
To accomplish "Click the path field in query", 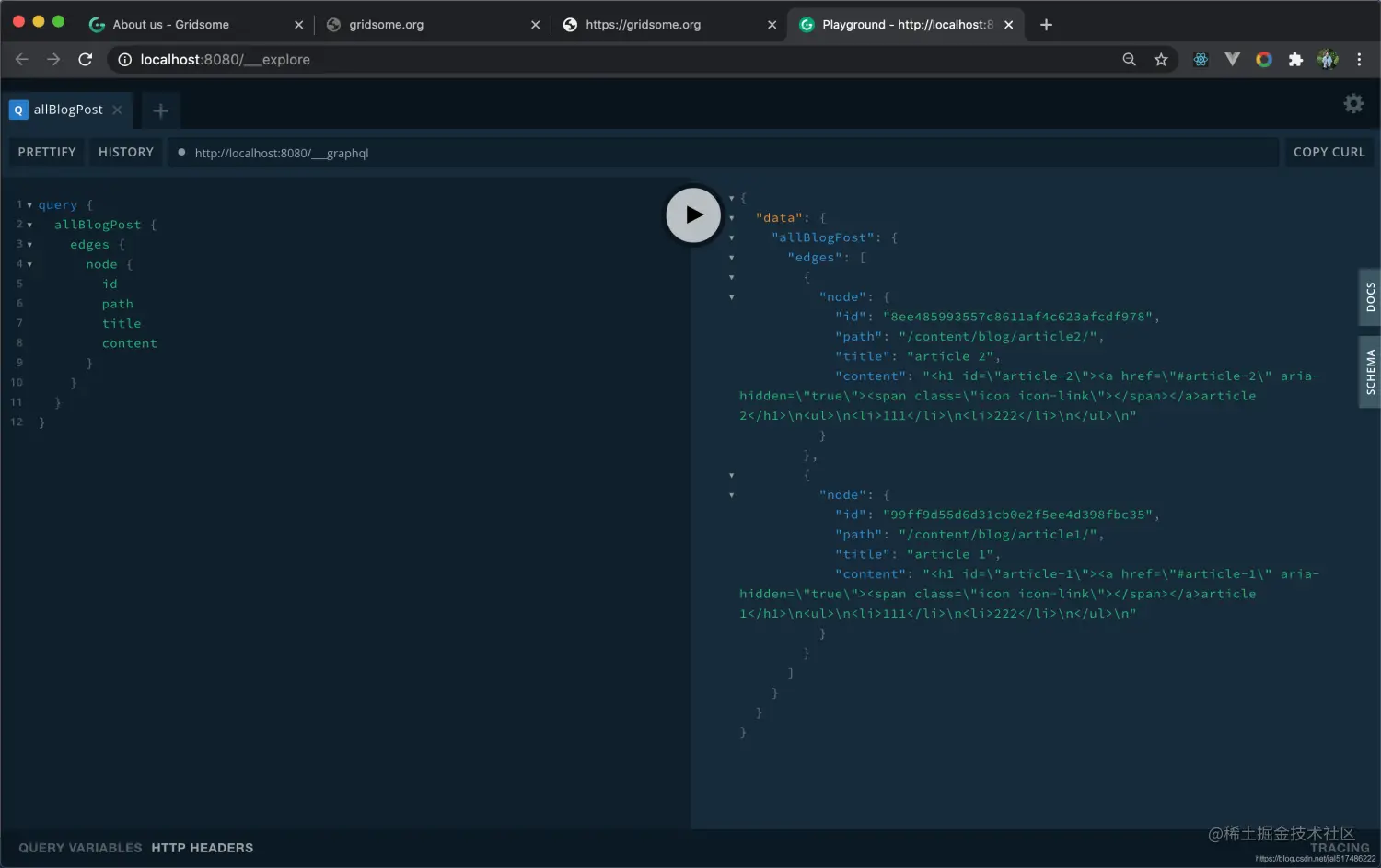I will pos(118,304).
